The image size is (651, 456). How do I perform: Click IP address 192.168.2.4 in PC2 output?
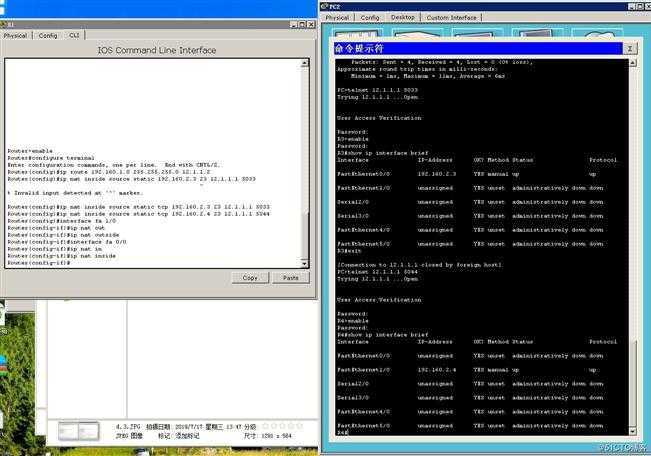[437, 370]
